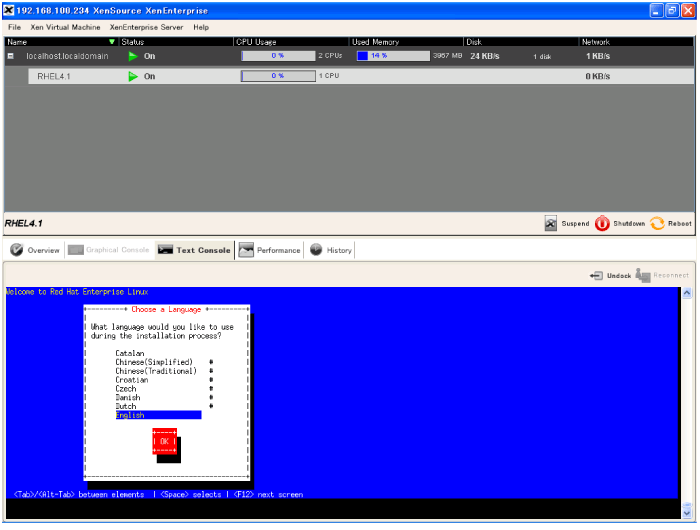Collapse the localhost.localdomain tree node
The width and height of the screenshot is (700, 530).
(x=11, y=56)
